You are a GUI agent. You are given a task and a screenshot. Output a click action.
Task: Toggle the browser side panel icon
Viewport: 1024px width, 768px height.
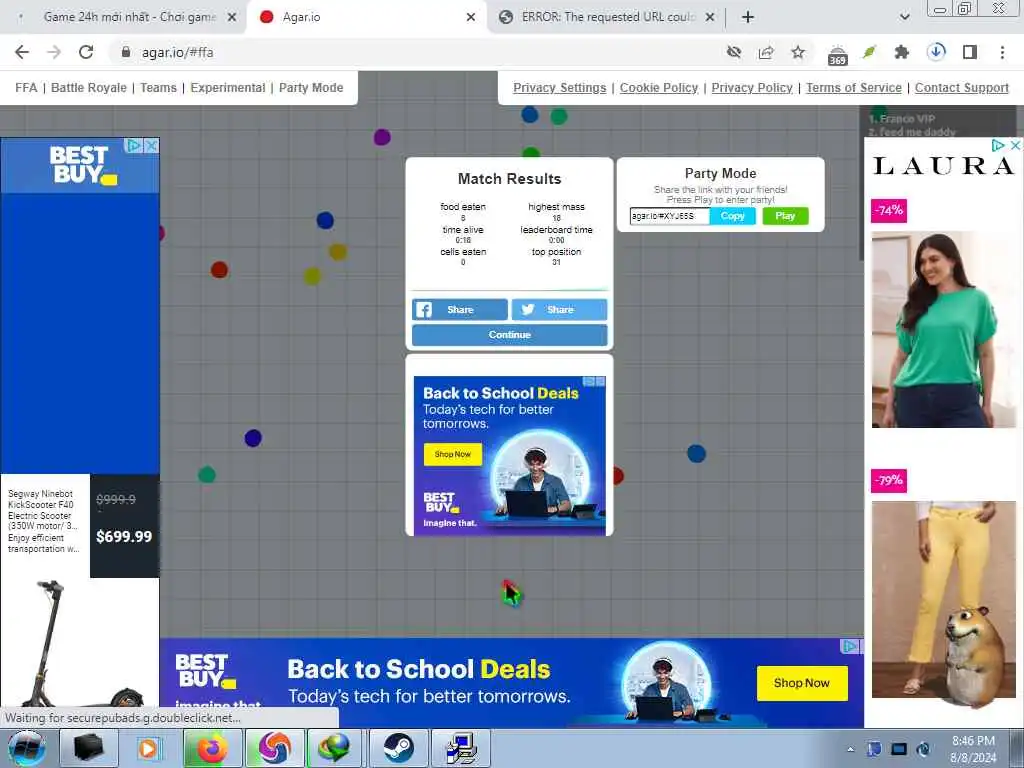point(970,52)
